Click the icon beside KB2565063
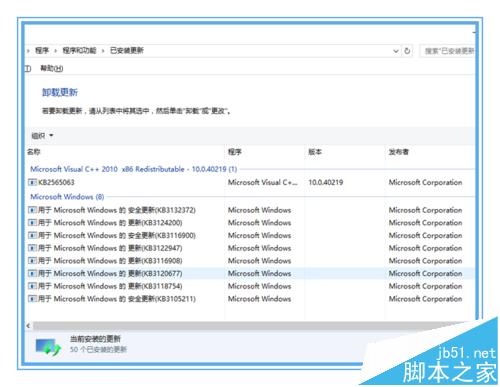 pos(32,182)
